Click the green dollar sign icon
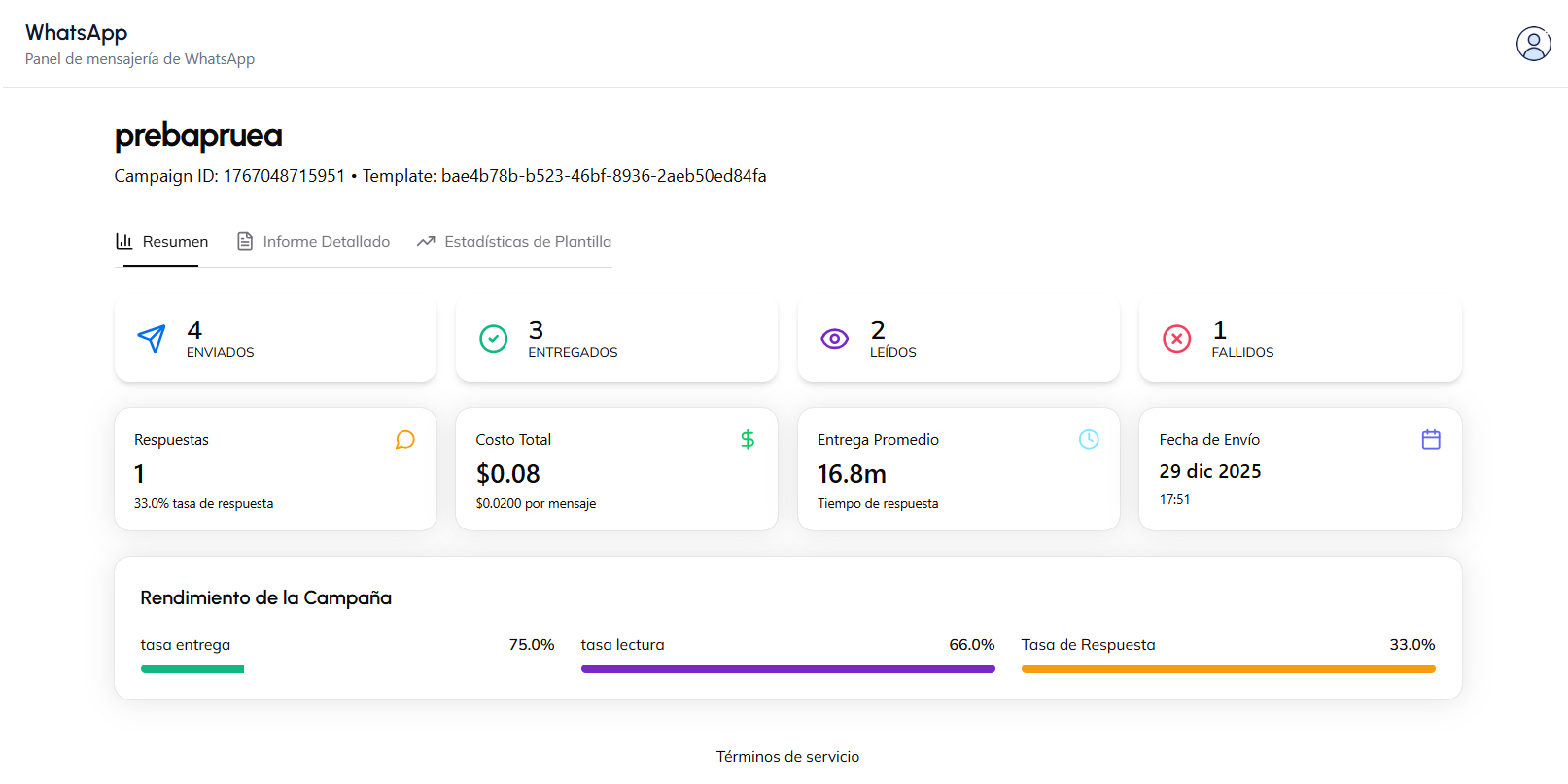This screenshot has width=1568, height=784. [747, 440]
